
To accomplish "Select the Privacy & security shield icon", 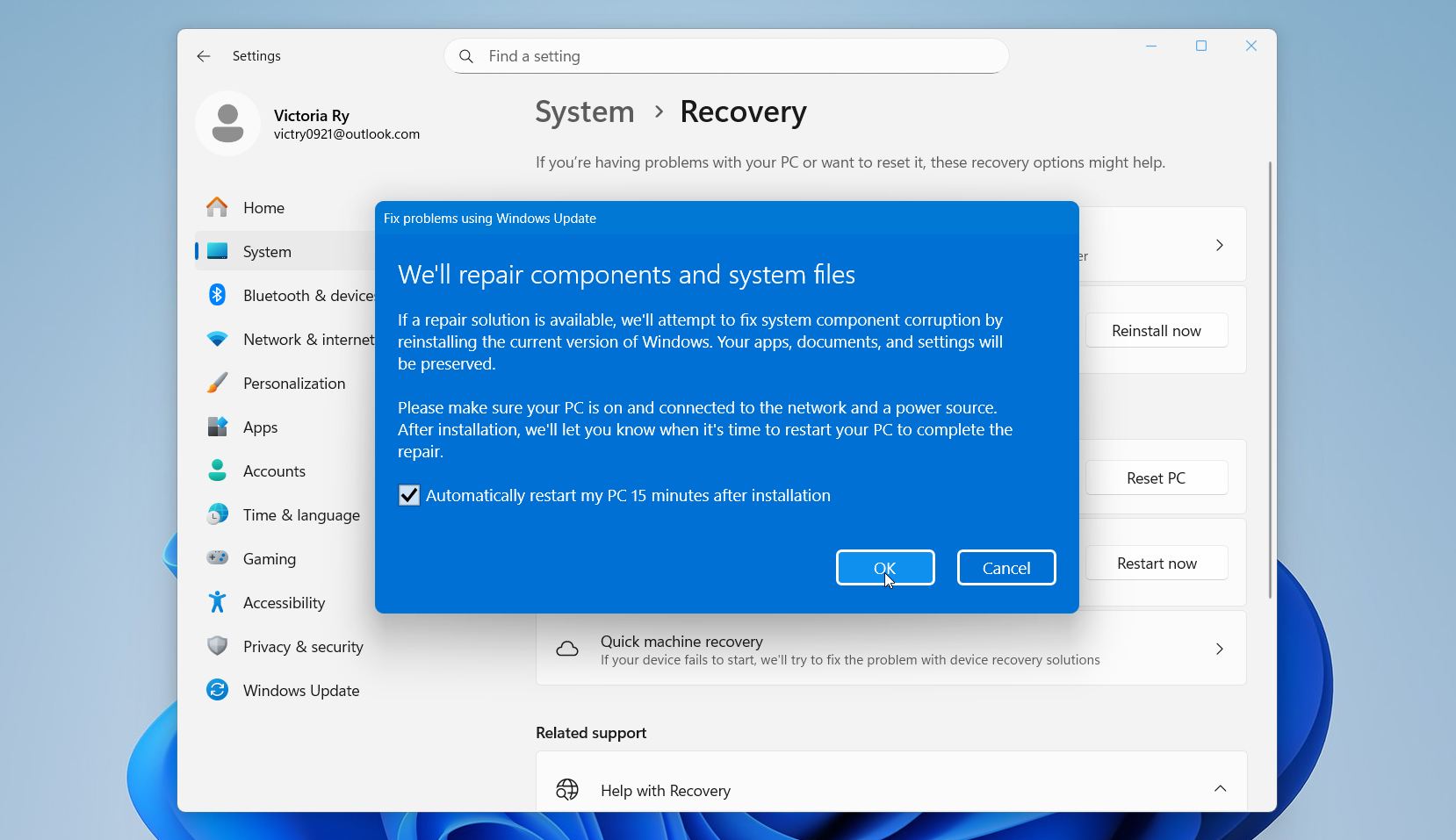I will click(217, 646).
